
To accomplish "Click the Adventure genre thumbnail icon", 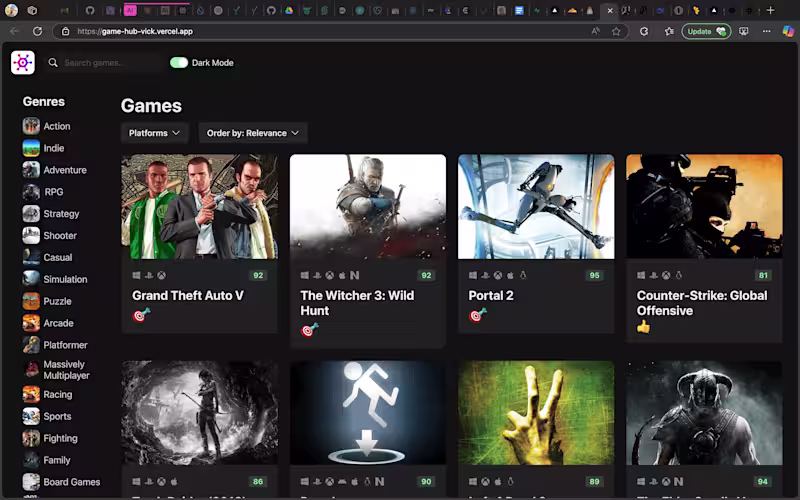I will 31,170.
